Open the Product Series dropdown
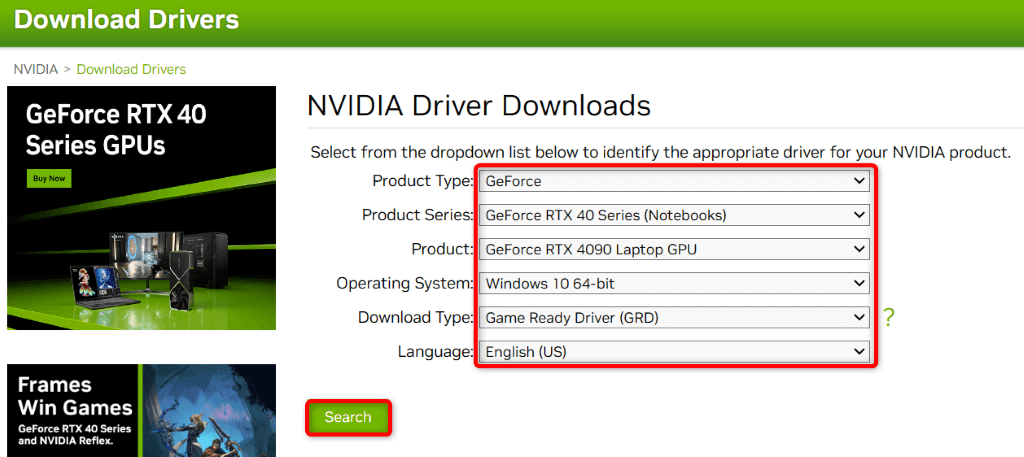The height and width of the screenshot is (457, 1024). tap(674, 215)
